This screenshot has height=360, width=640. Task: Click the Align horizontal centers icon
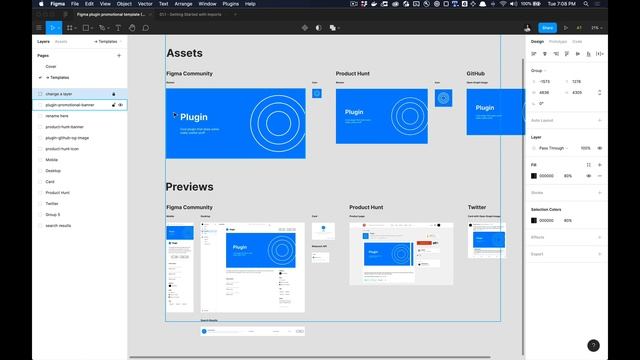tap(545, 54)
